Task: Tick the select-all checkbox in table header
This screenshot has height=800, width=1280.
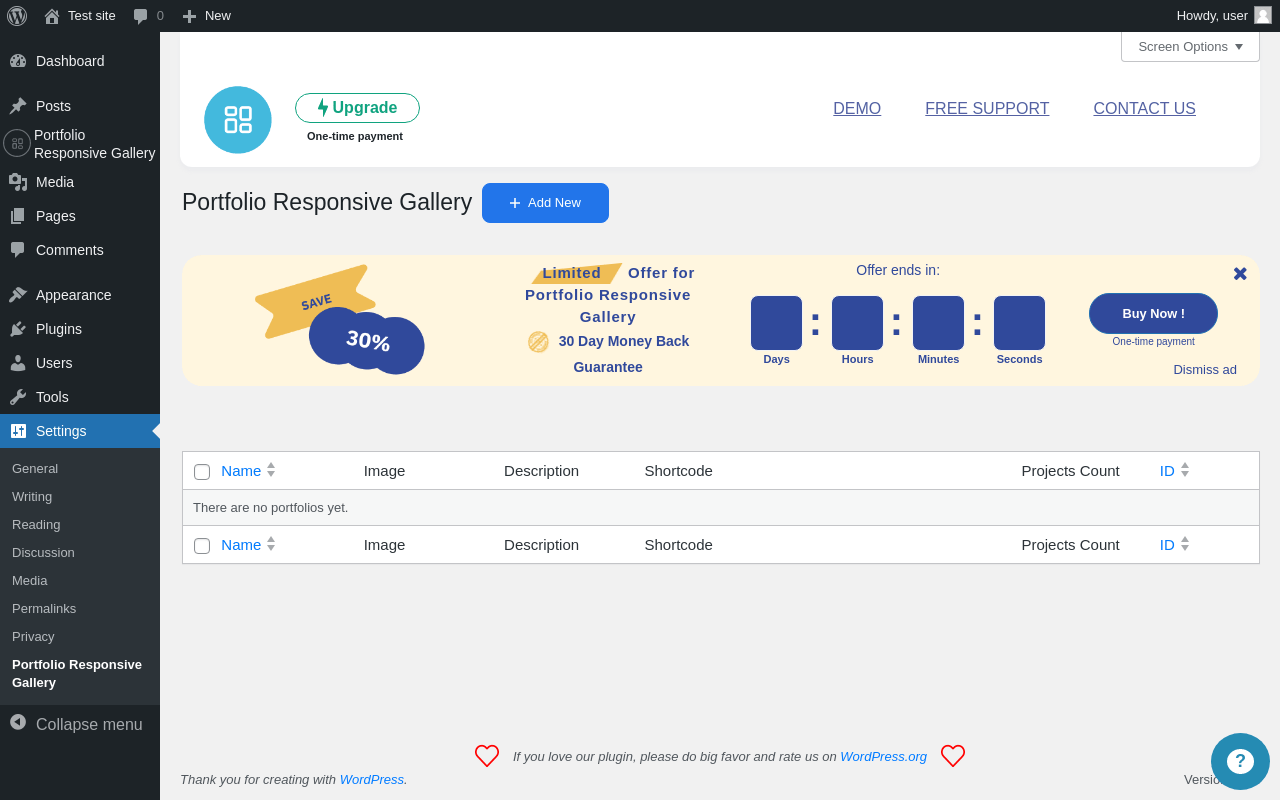Action: coord(202,472)
